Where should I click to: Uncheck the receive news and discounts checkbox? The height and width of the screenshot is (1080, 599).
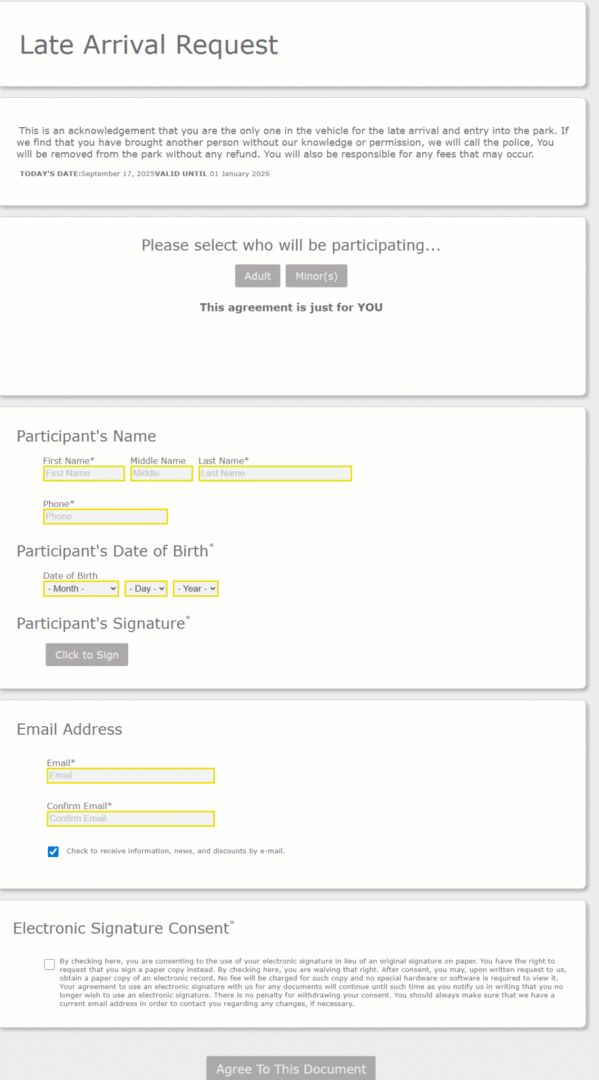click(53, 852)
